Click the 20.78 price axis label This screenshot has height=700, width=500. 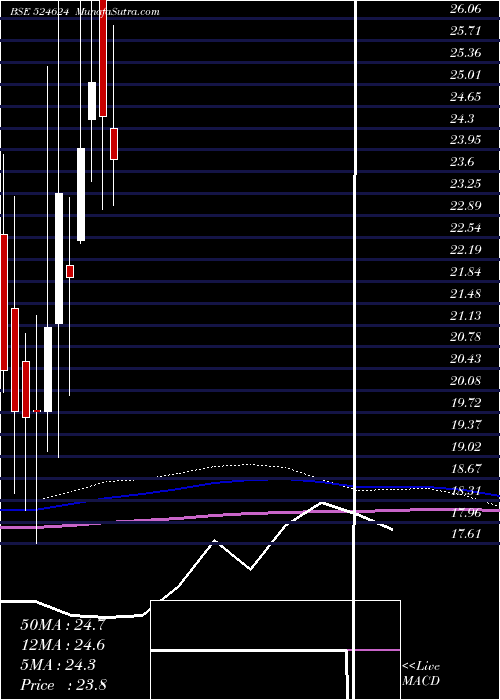click(466, 337)
